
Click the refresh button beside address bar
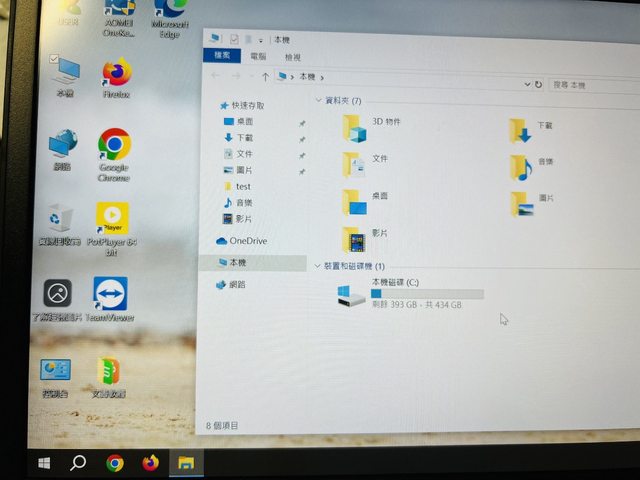click(x=539, y=85)
